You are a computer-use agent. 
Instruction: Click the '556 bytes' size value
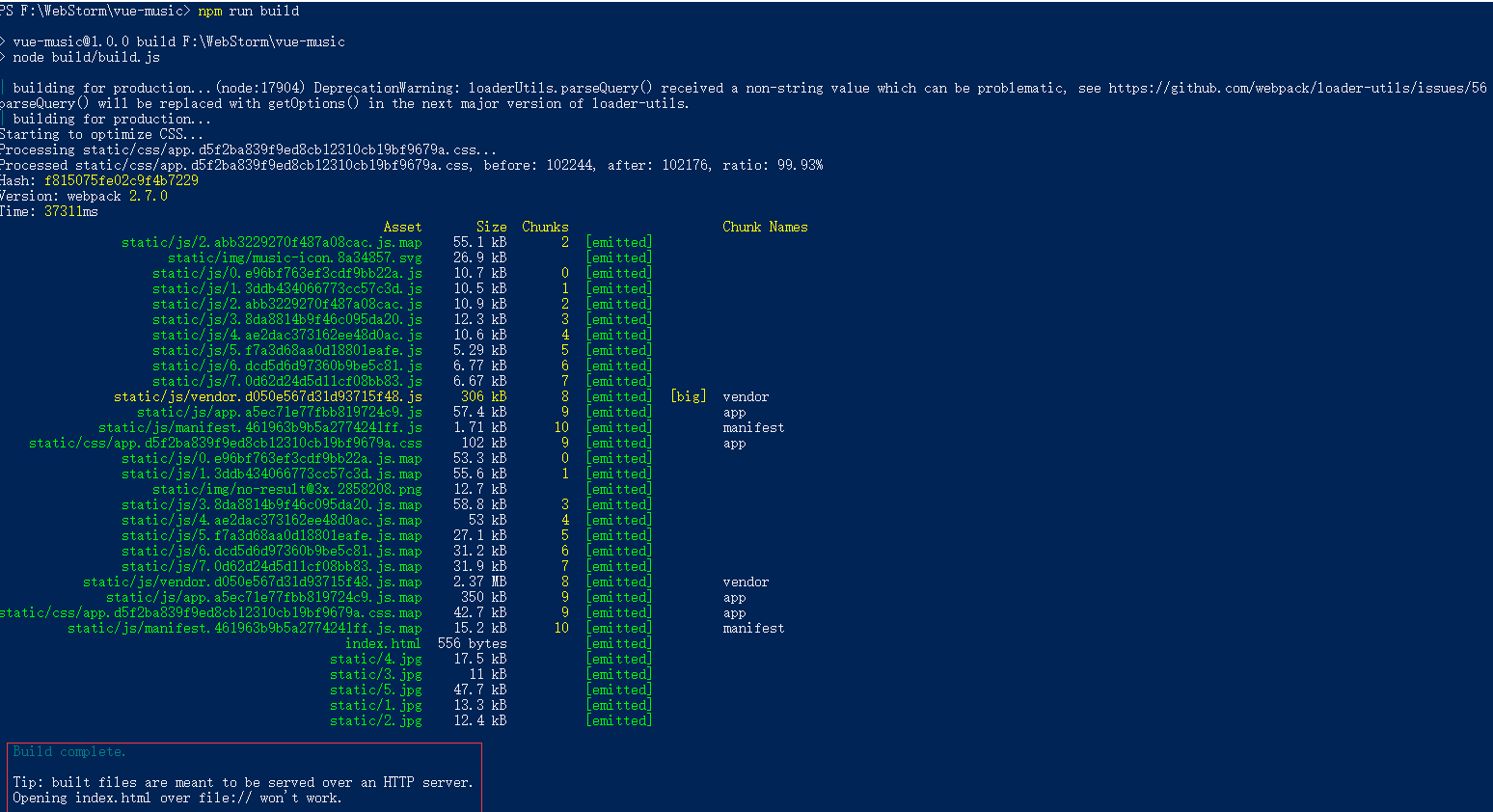[473, 643]
